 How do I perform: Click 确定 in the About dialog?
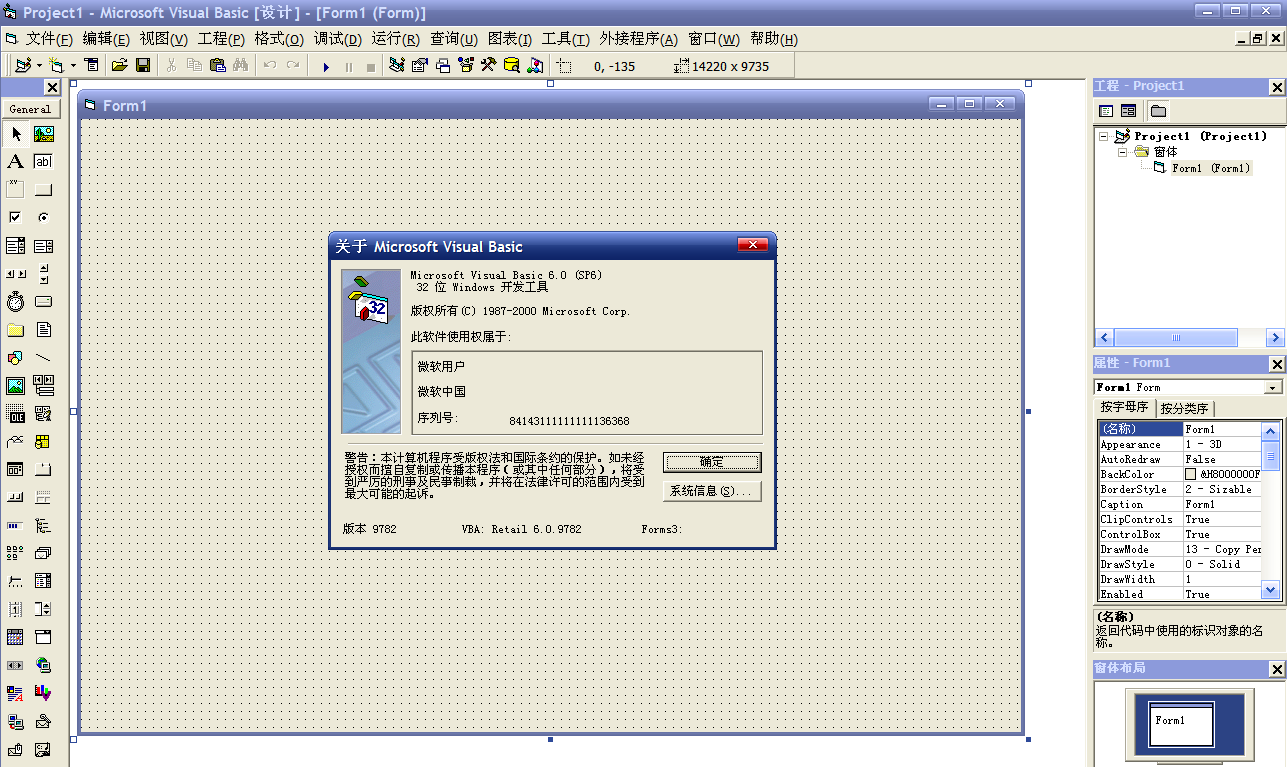tap(712, 462)
